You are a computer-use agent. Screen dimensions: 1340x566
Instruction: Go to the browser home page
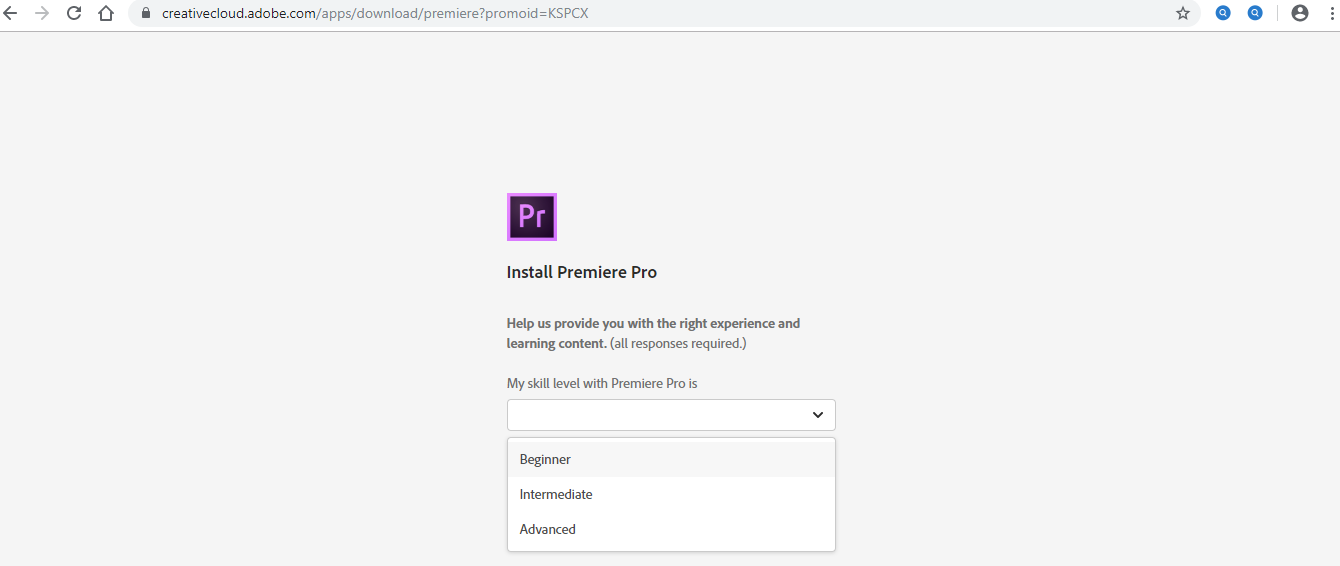point(106,14)
